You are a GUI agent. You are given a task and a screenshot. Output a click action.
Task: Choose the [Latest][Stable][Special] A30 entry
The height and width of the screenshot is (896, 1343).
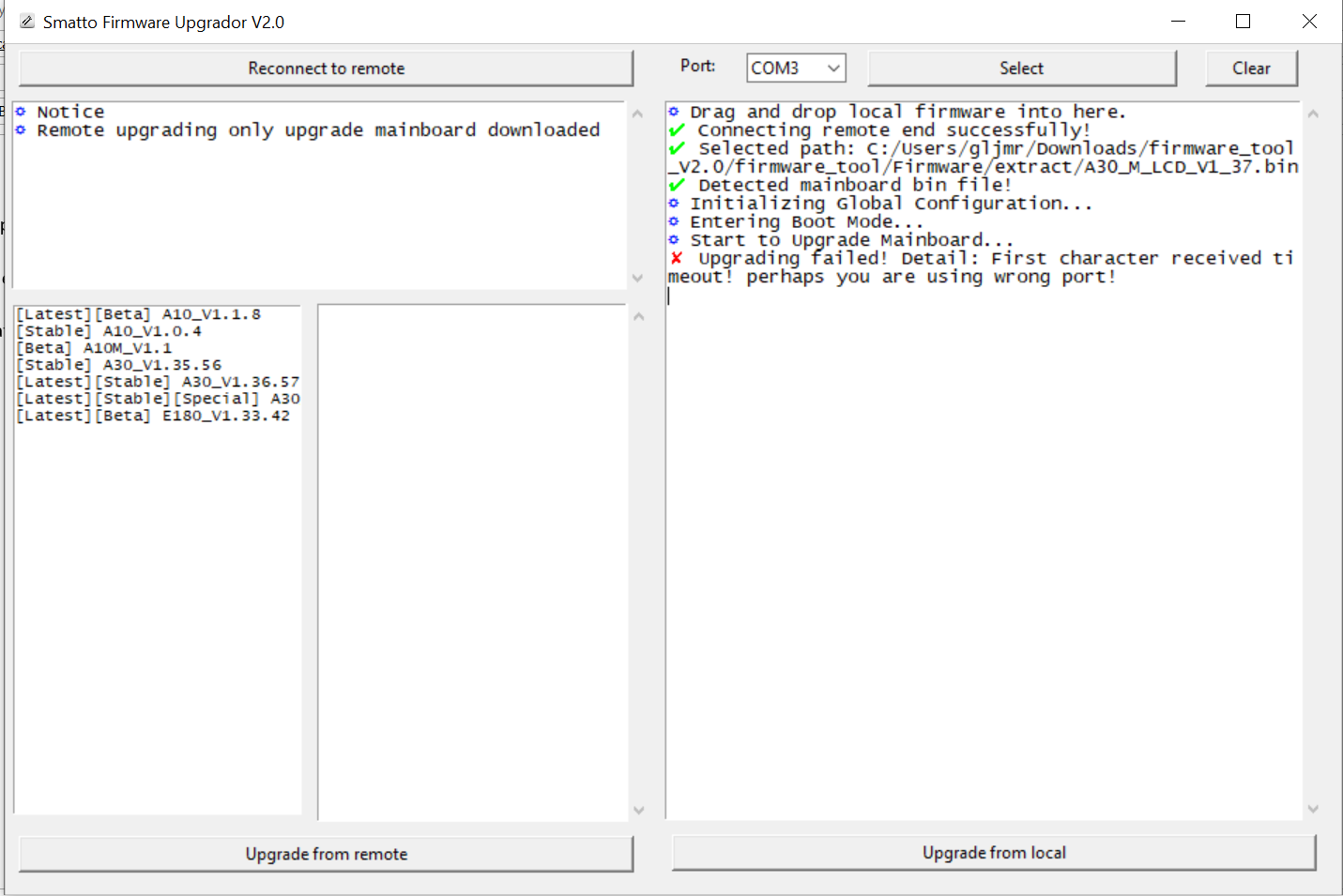click(x=158, y=399)
